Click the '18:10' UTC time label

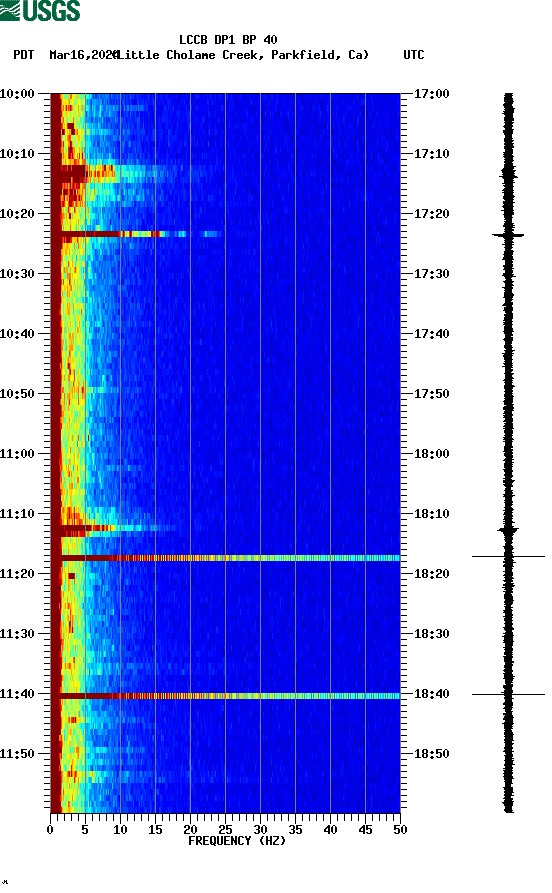(x=431, y=514)
